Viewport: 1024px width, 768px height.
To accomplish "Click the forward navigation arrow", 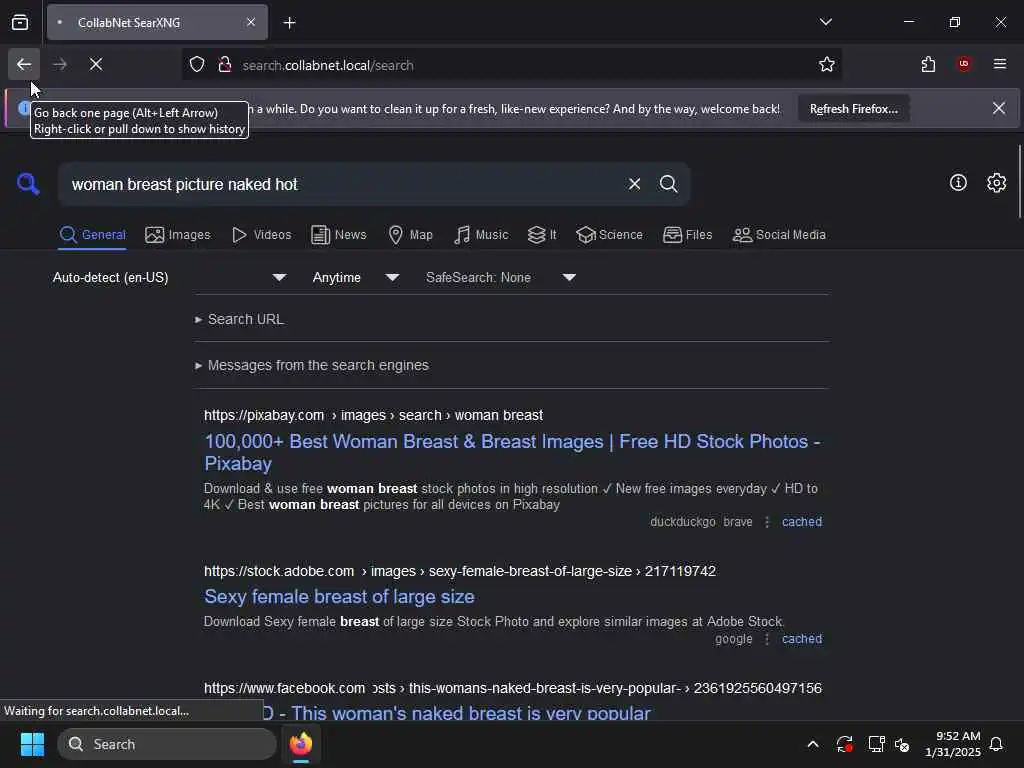I will point(60,64).
